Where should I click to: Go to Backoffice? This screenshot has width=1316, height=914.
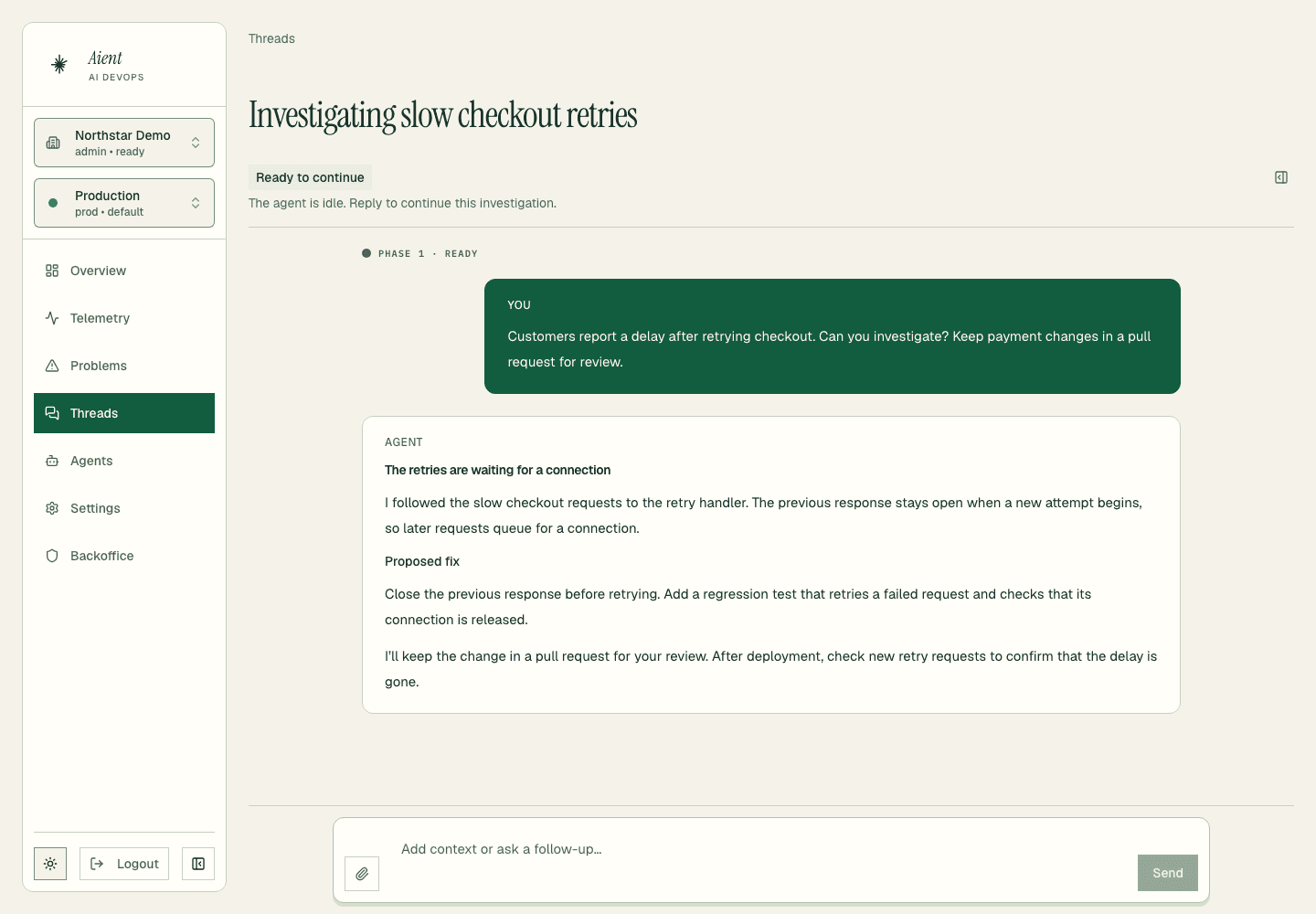(124, 556)
